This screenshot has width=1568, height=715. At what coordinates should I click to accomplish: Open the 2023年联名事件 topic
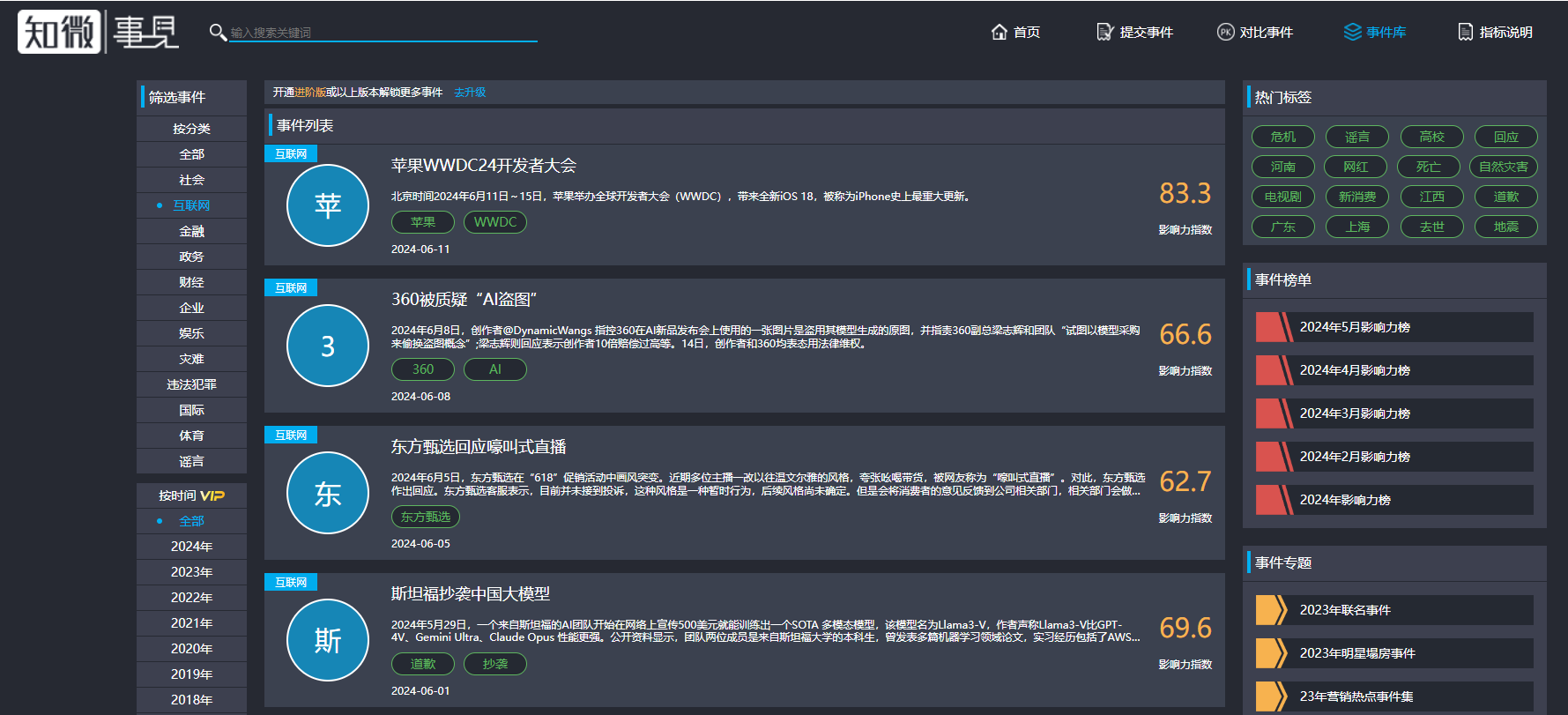1345,610
